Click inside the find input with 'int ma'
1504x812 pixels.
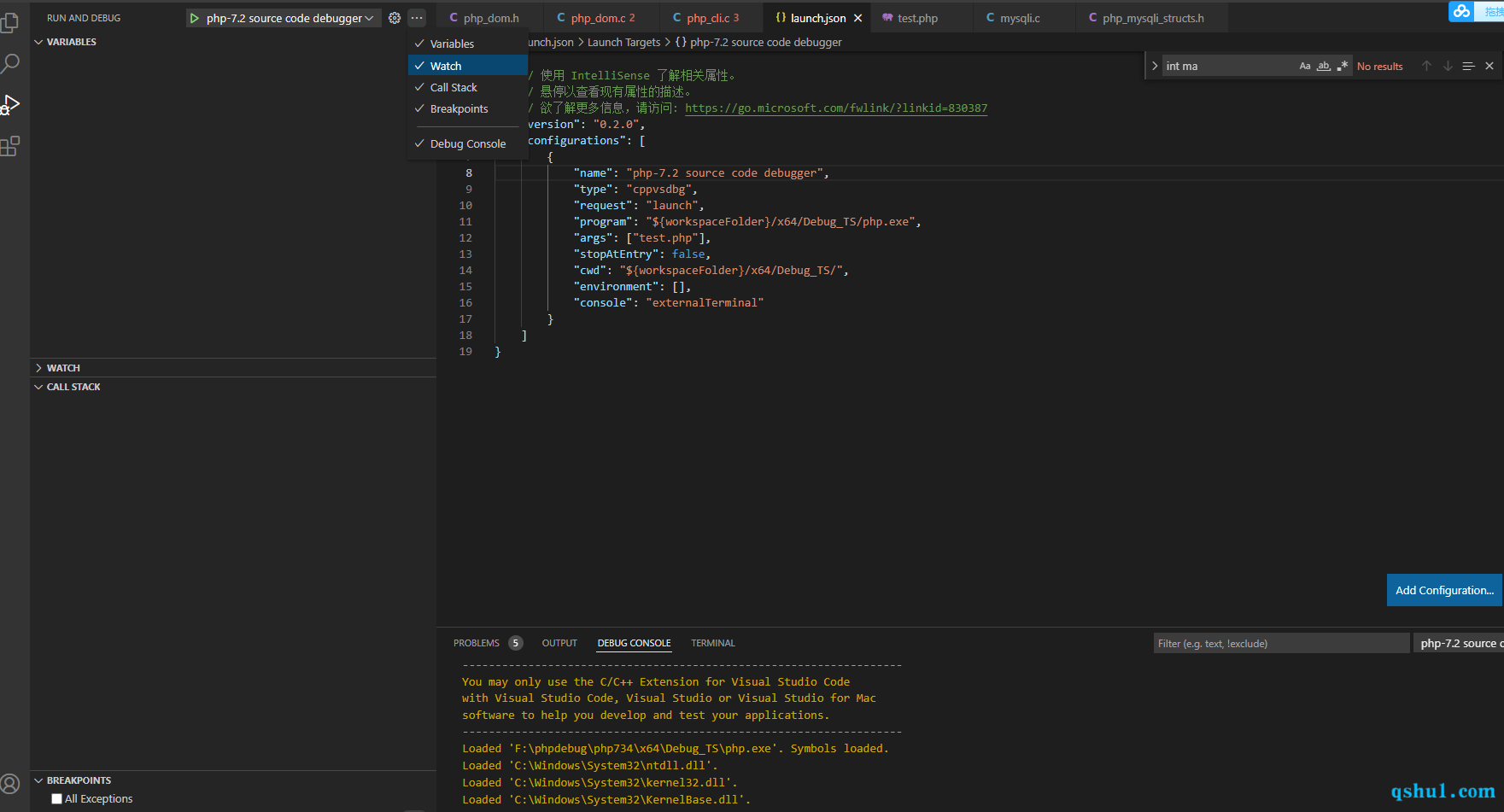1228,66
